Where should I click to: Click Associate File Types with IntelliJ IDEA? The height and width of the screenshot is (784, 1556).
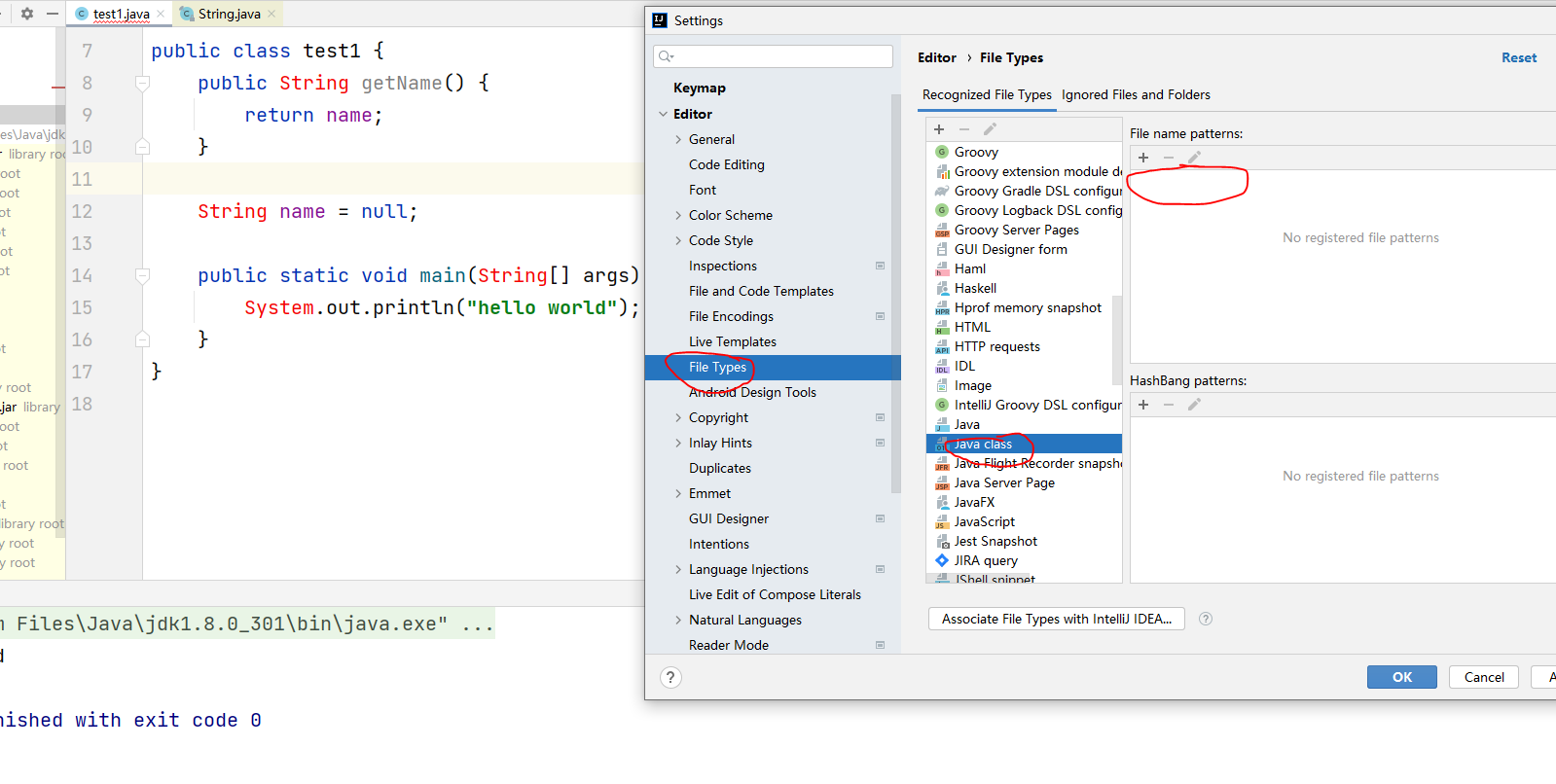[x=1057, y=619]
